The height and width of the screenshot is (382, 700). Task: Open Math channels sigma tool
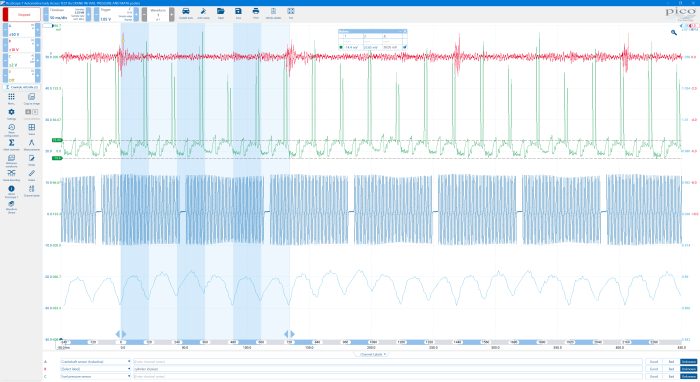(x=11, y=144)
